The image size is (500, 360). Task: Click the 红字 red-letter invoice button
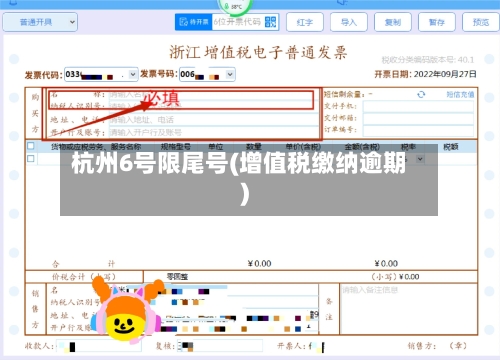tap(305, 22)
